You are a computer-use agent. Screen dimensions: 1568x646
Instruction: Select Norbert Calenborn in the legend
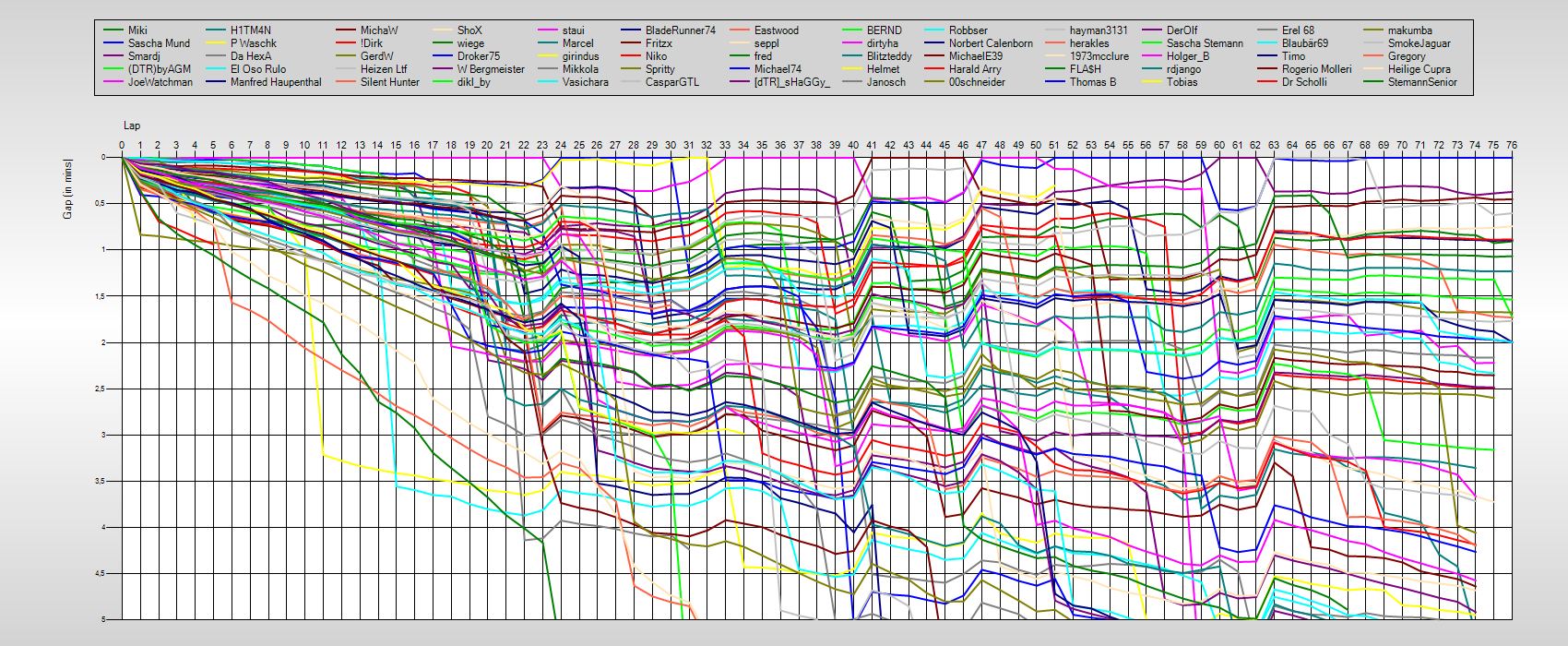coord(991,43)
